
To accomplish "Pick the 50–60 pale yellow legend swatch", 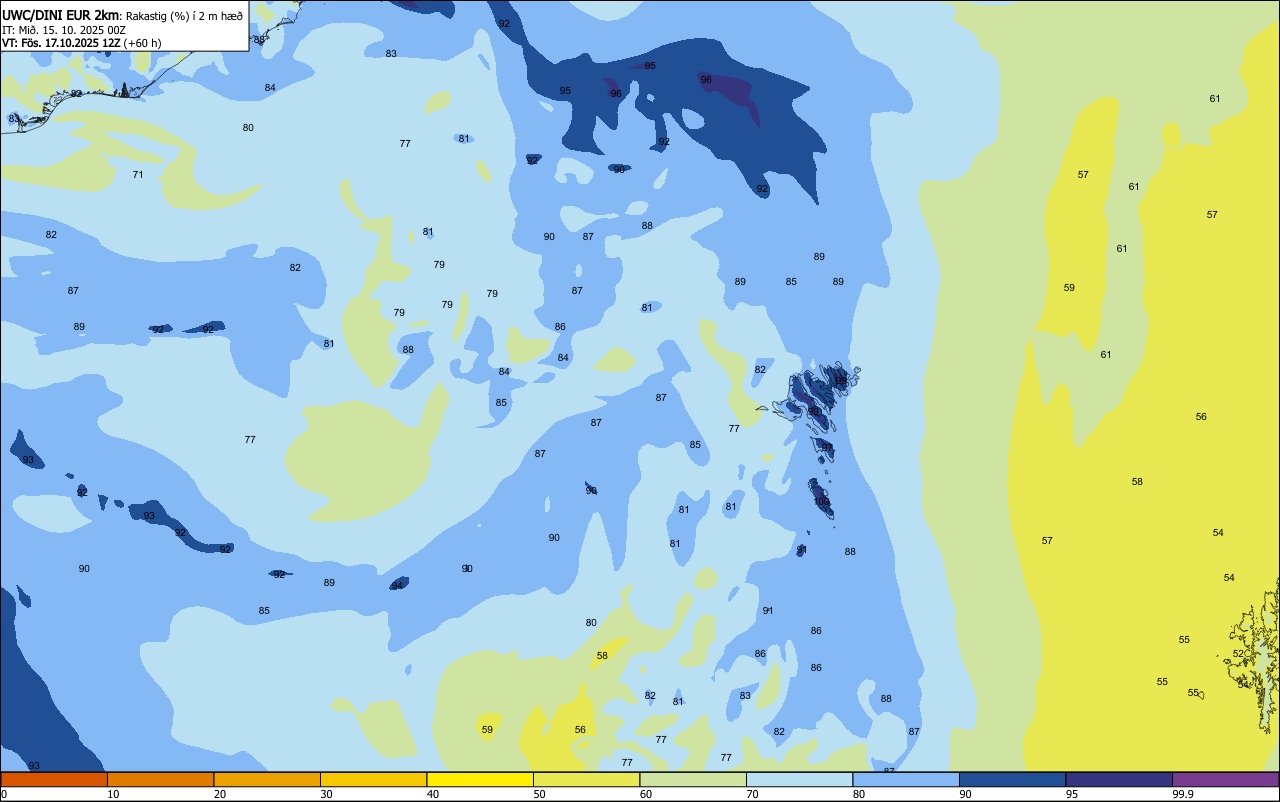I will (586, 779).
